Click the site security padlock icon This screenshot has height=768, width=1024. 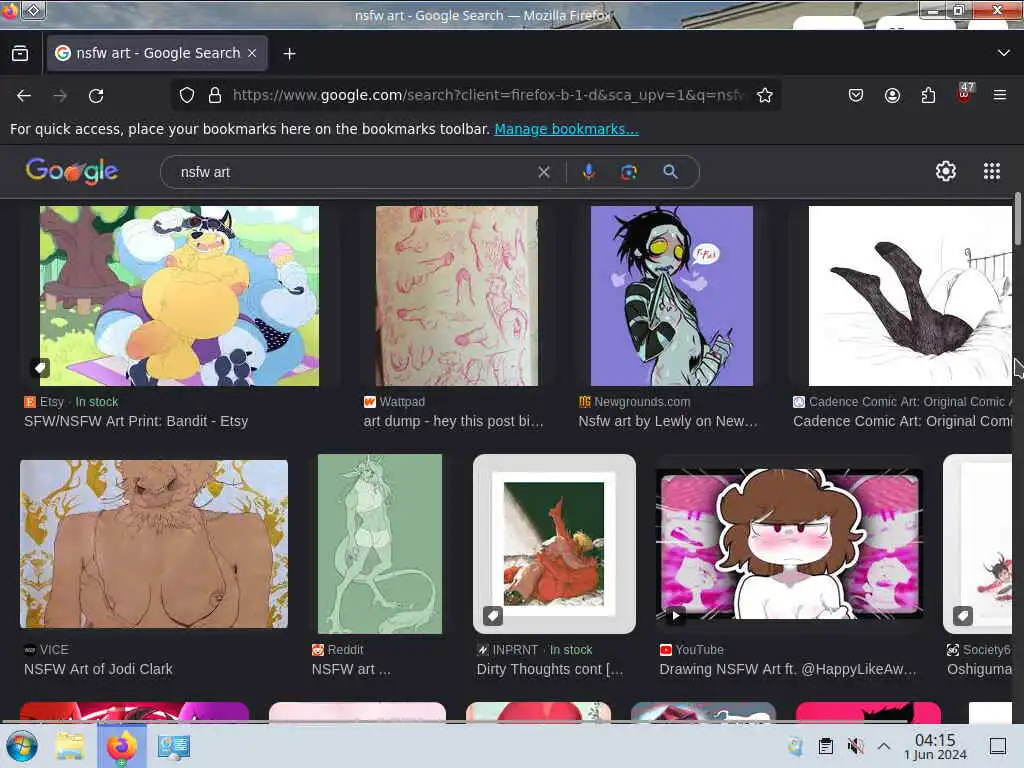(214, 95)
